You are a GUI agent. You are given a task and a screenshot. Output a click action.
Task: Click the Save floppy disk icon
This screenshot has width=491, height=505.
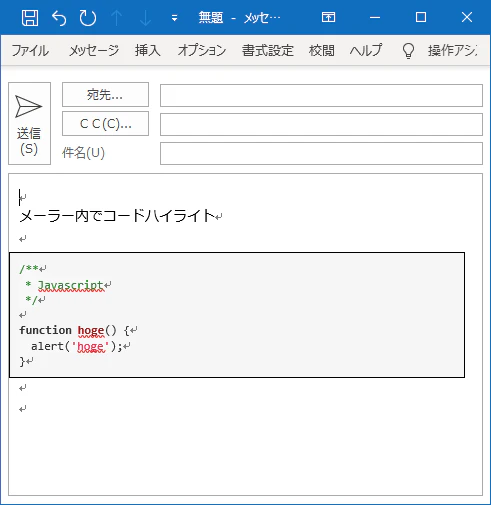[x=30, y=18]
